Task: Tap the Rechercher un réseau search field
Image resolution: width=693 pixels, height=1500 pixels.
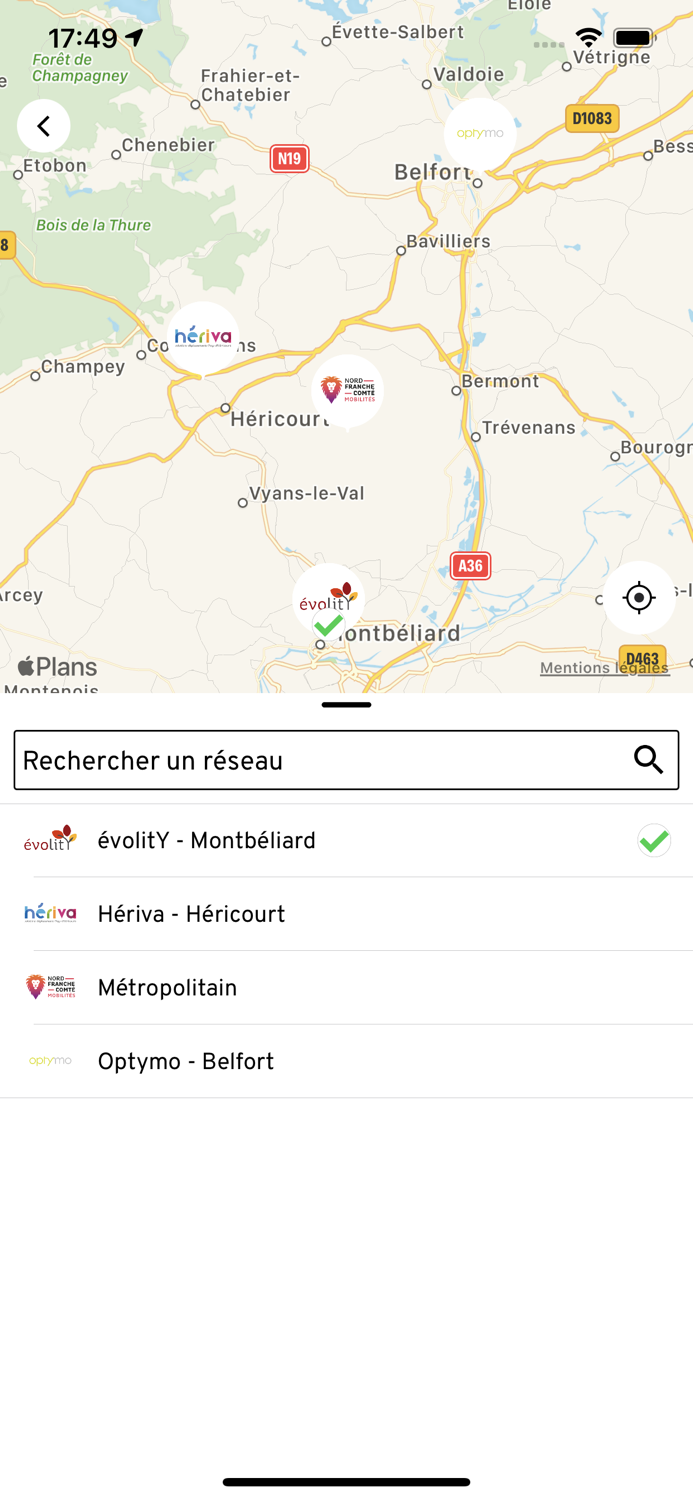Action: coord(300,760)
